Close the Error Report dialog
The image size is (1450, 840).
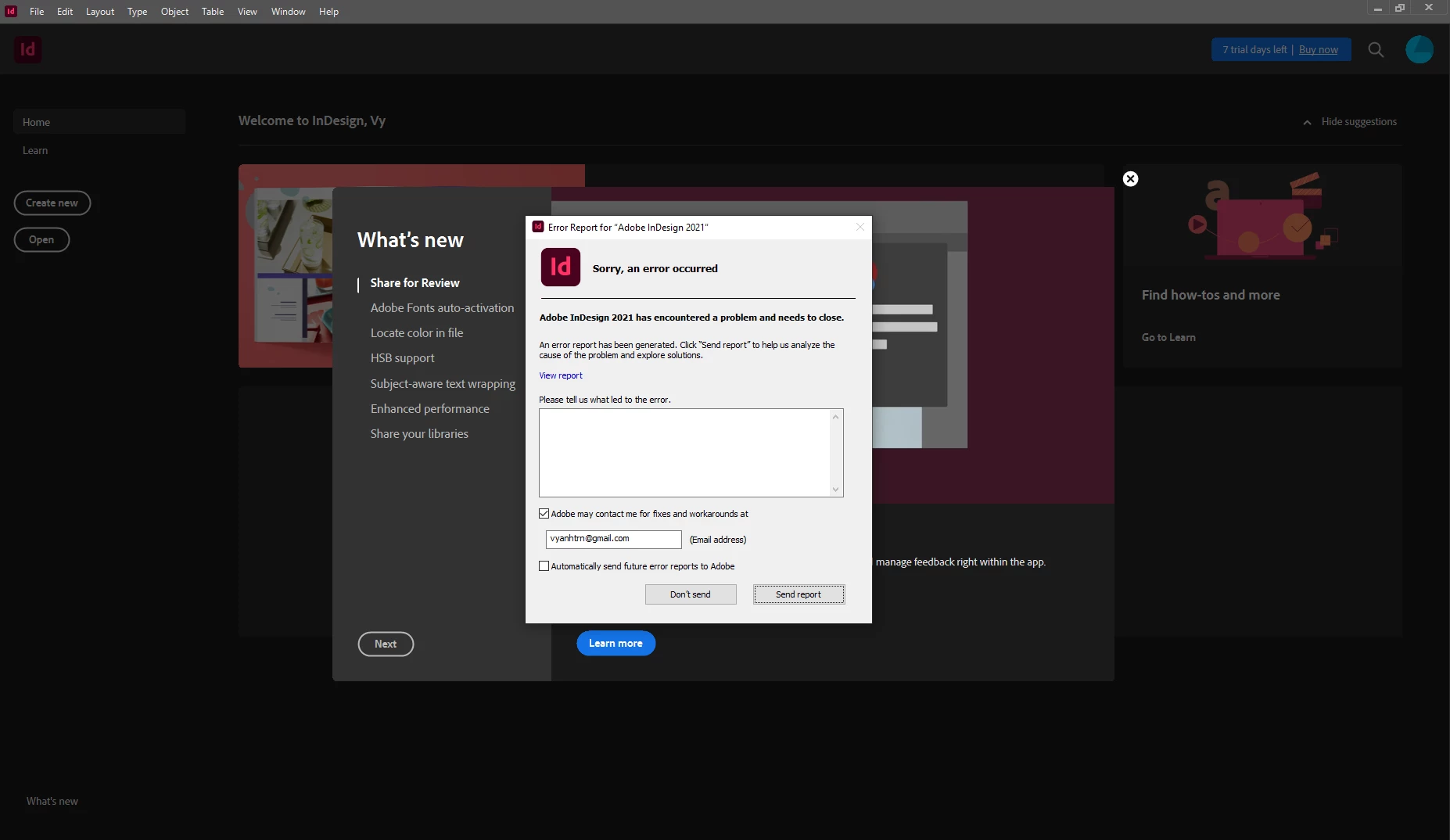pos(860,227)
